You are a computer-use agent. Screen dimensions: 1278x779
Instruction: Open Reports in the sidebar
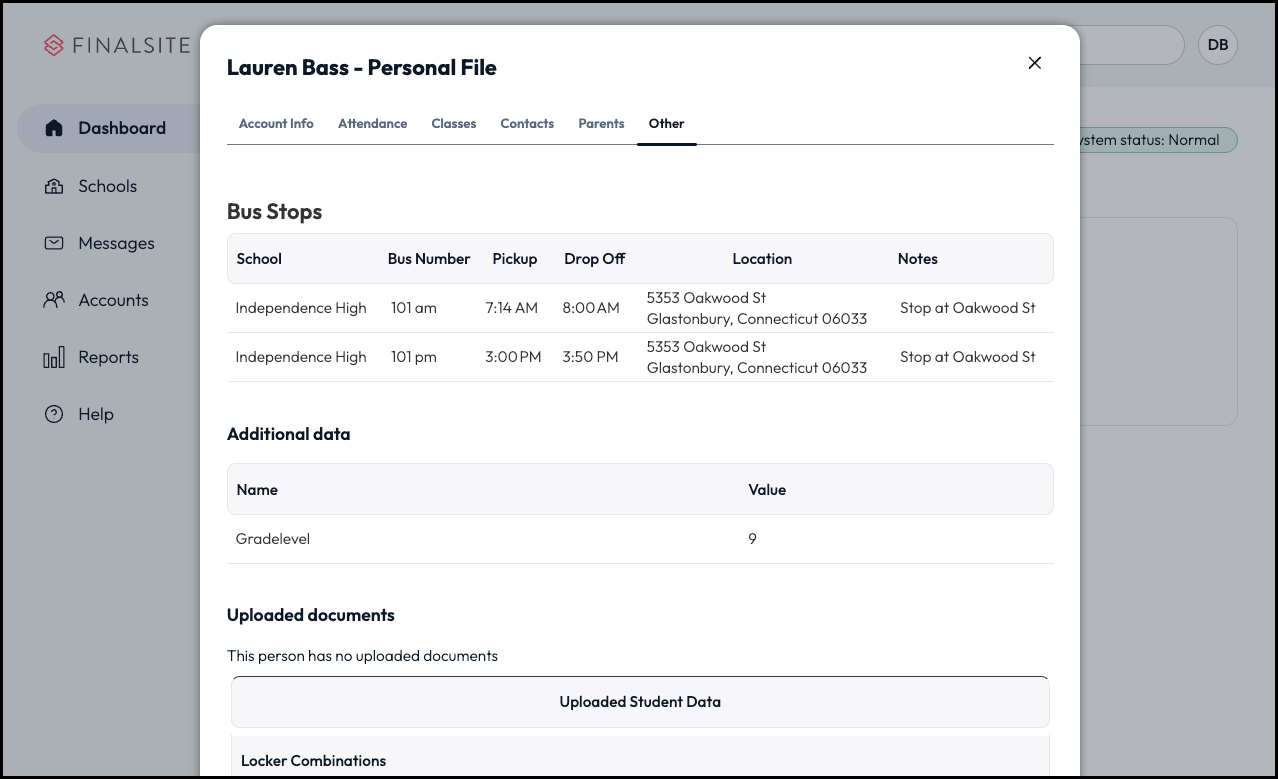108,357
